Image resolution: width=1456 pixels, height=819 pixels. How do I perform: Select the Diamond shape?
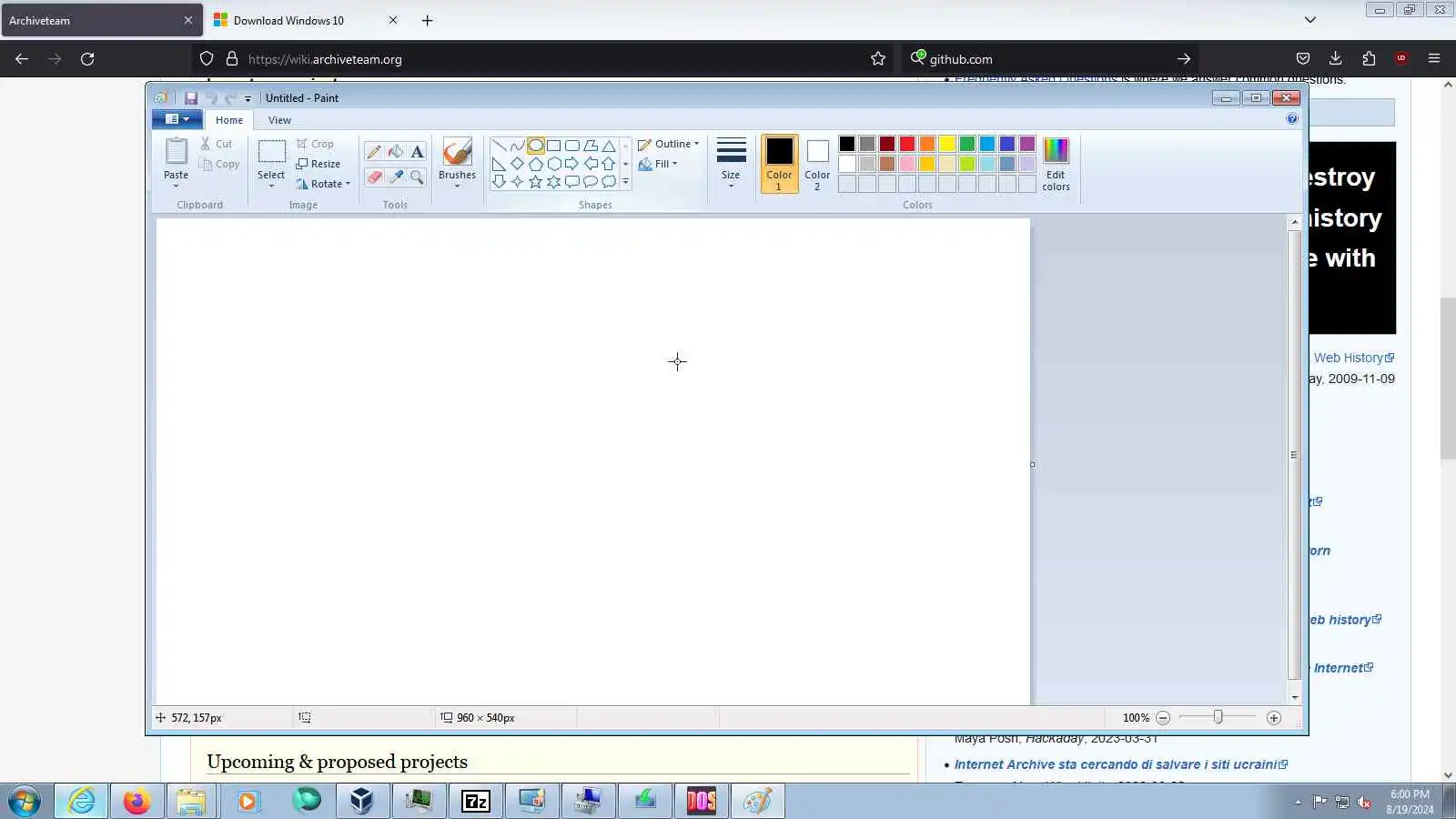tap(517, 164)
